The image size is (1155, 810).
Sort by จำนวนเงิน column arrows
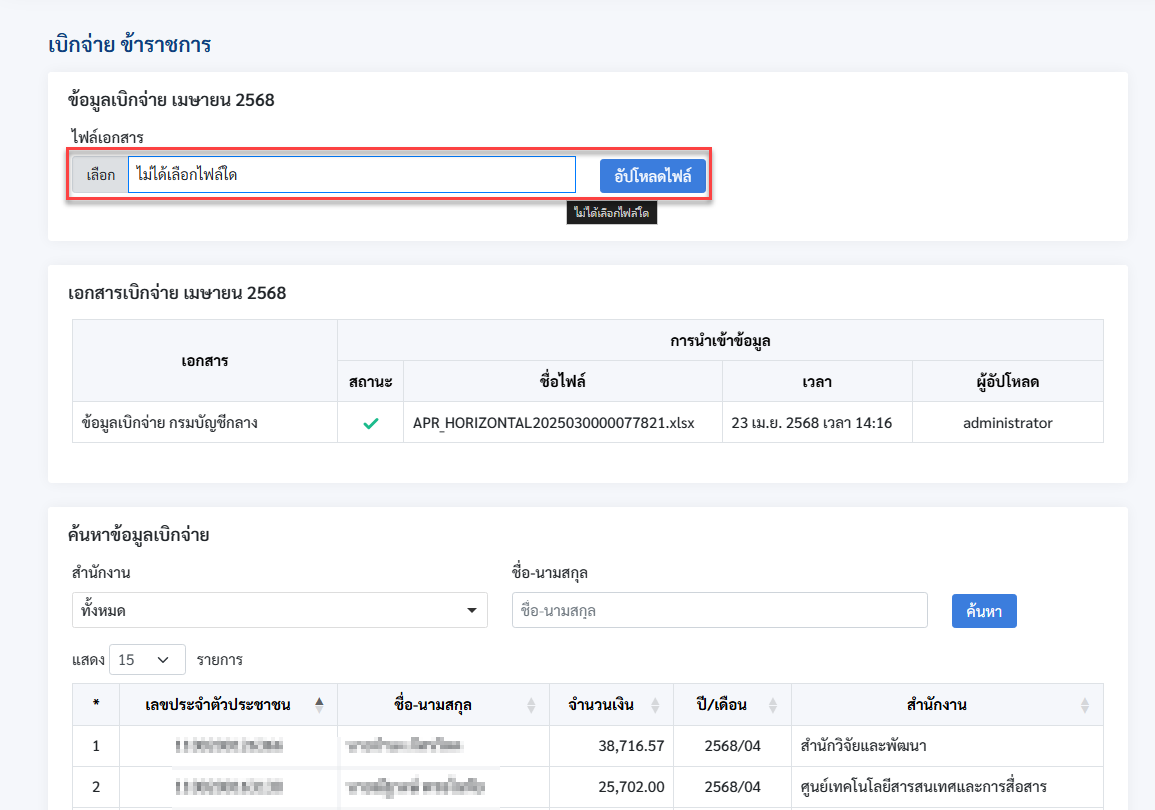pyautogui.click(x=655, y=705)
